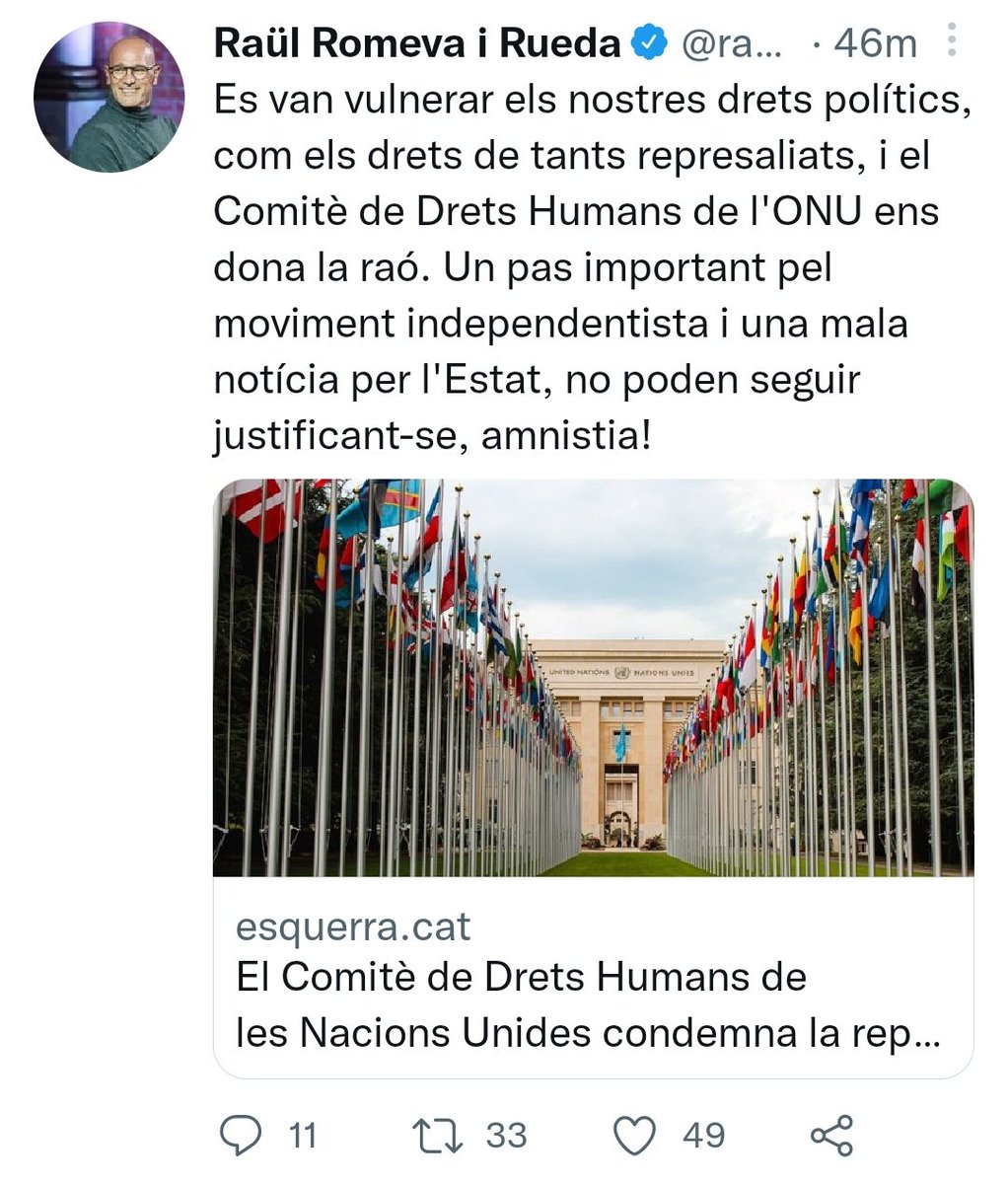This screenshot has width=1008, height=1184.
Task: Click the truncated @ra... username handle
Action: 727,43
